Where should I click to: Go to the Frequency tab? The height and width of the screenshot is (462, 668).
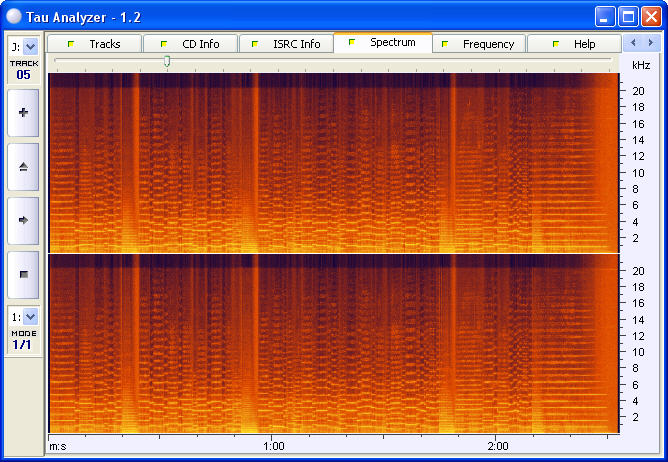pyautogui.click(x=478, y=44)
